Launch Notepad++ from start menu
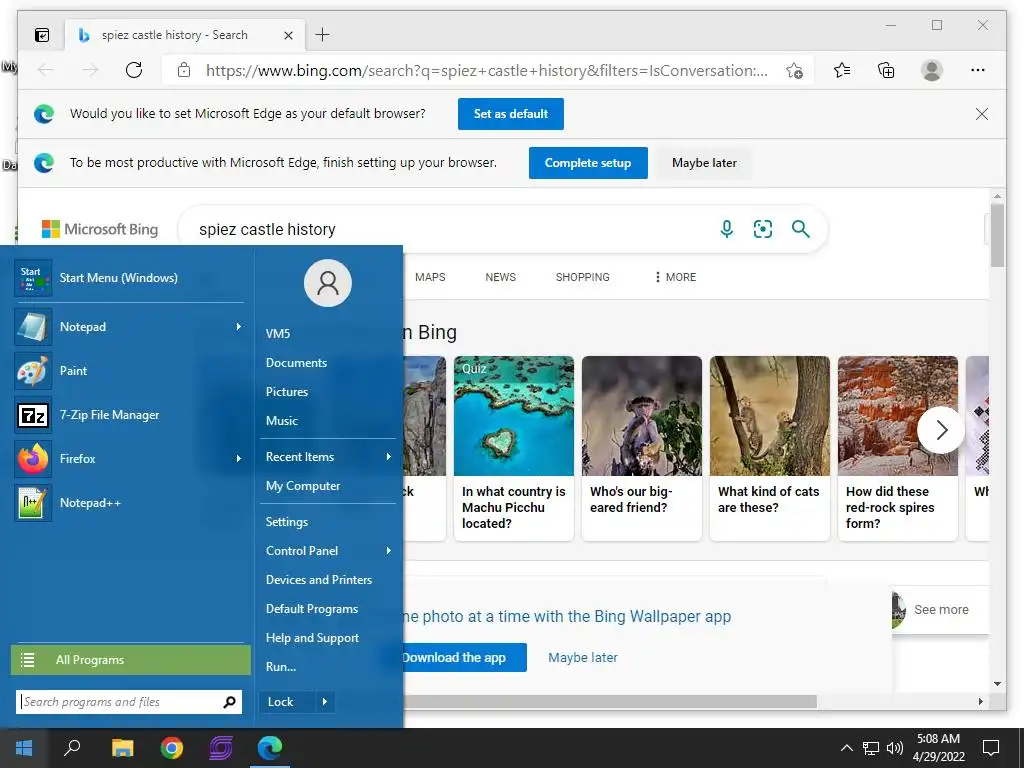 129,503
